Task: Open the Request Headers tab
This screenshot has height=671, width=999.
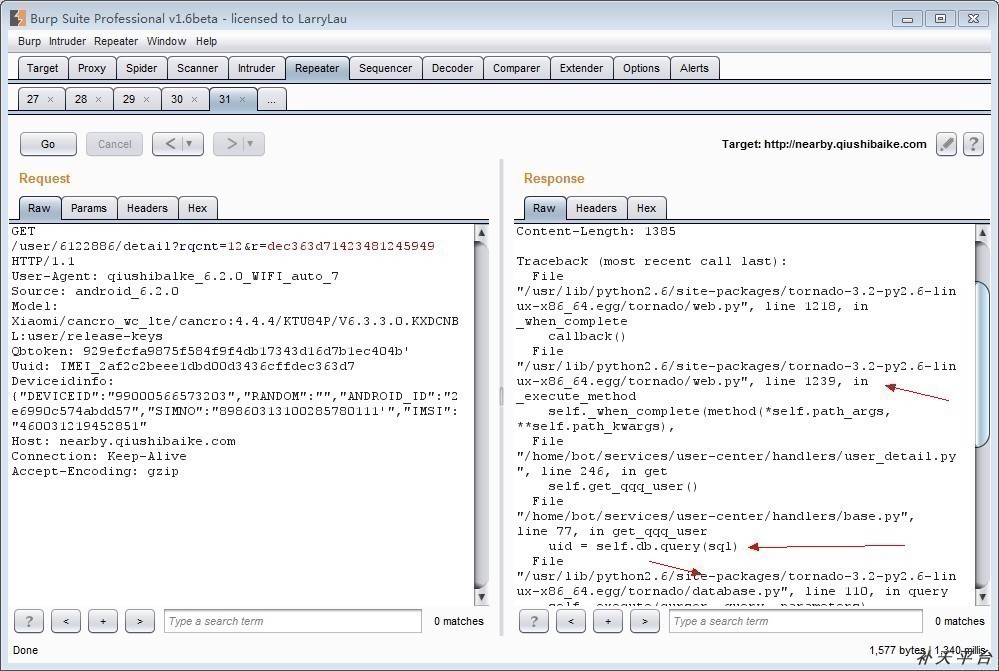Action: pyautogui.click(x=147, y=208)
